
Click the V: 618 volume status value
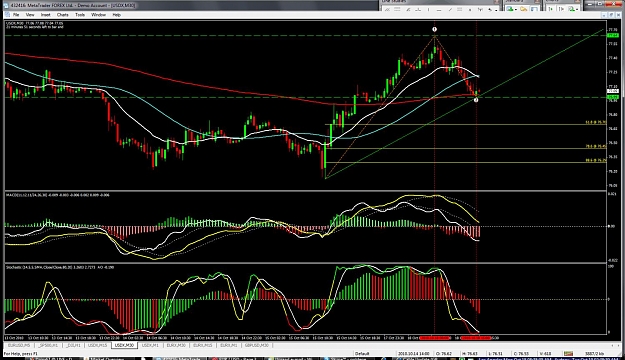click(545, 353)
